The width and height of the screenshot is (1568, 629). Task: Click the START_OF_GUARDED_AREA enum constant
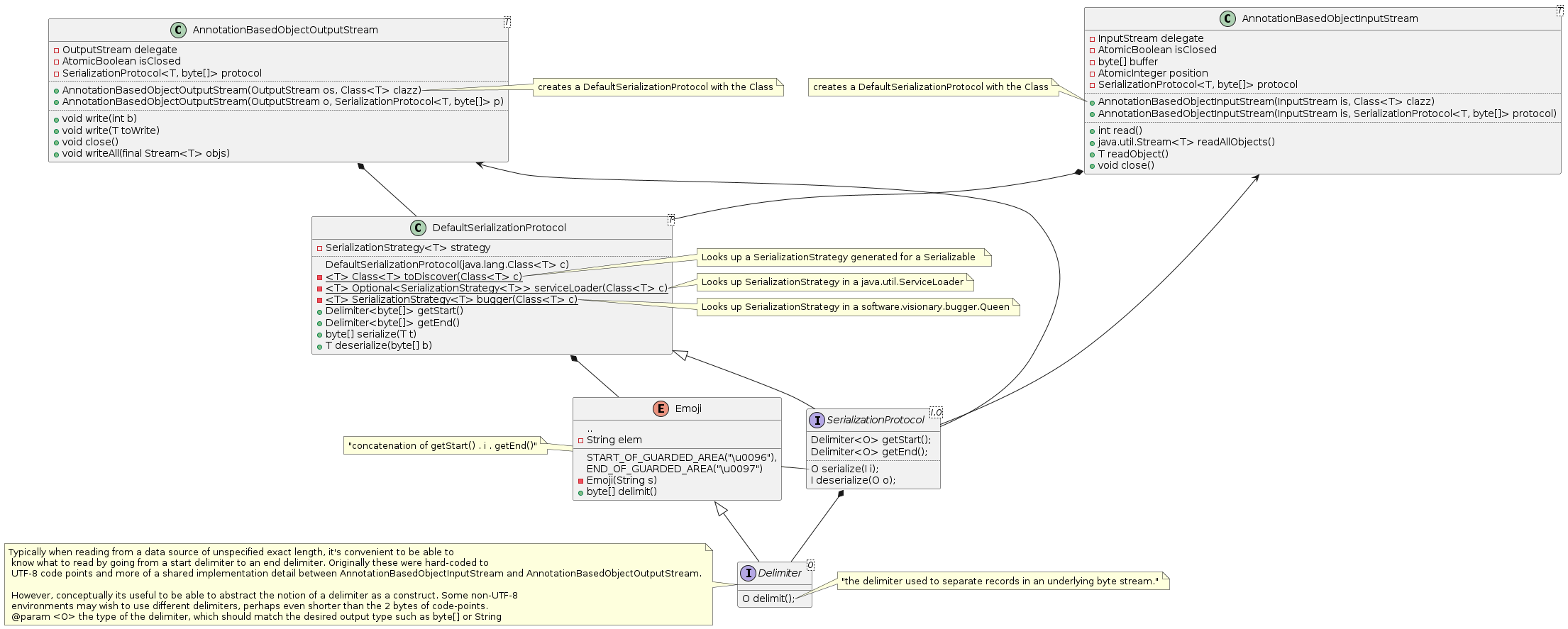tap(681, 457)
